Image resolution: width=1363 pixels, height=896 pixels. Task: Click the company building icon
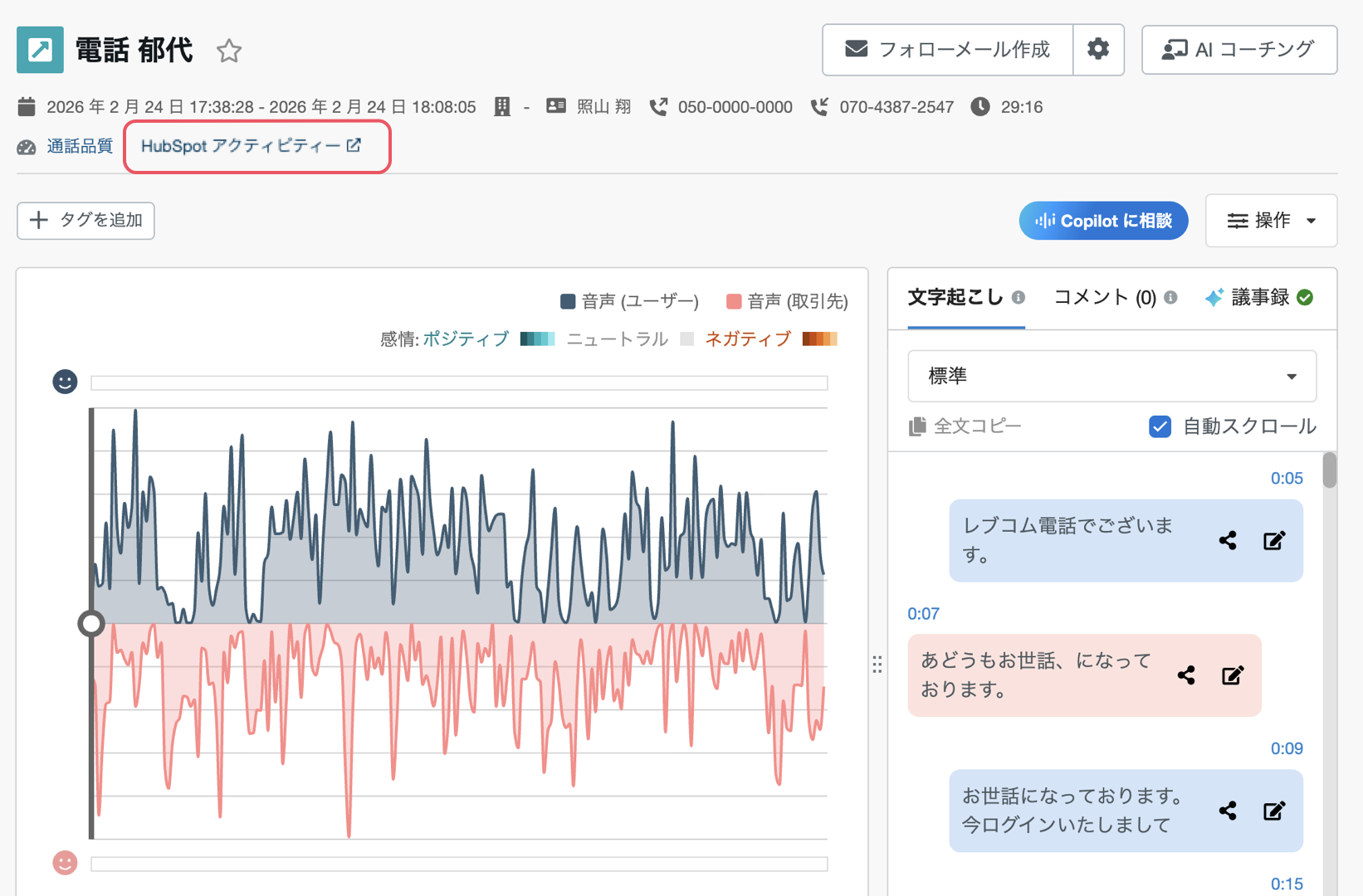tap(502, 106)
